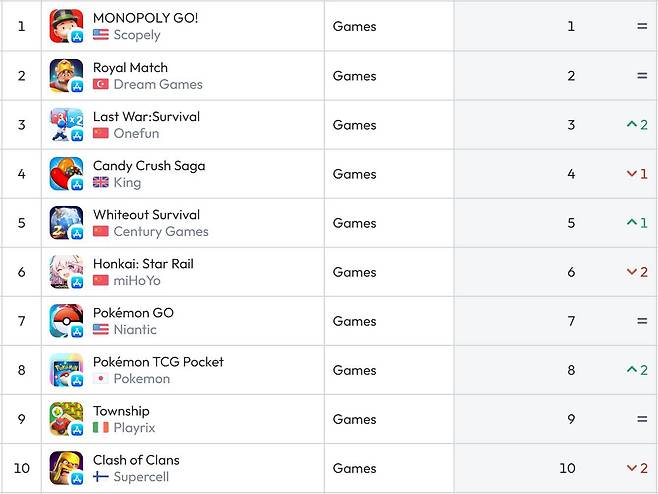Select the Last War:Survival app icon
Screen dimensions: 658x494
[x=66, y=125]
